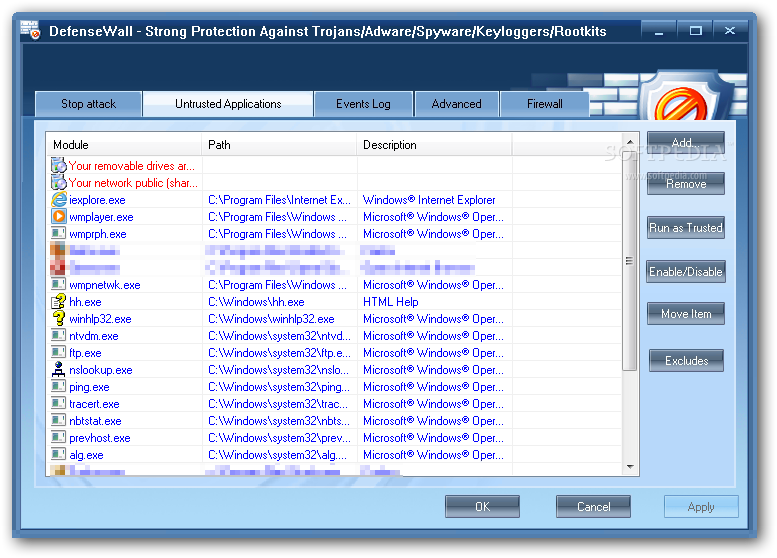Click the vertical scrollbar thumb
Screen dimensions: 777x558
(630, 261)
